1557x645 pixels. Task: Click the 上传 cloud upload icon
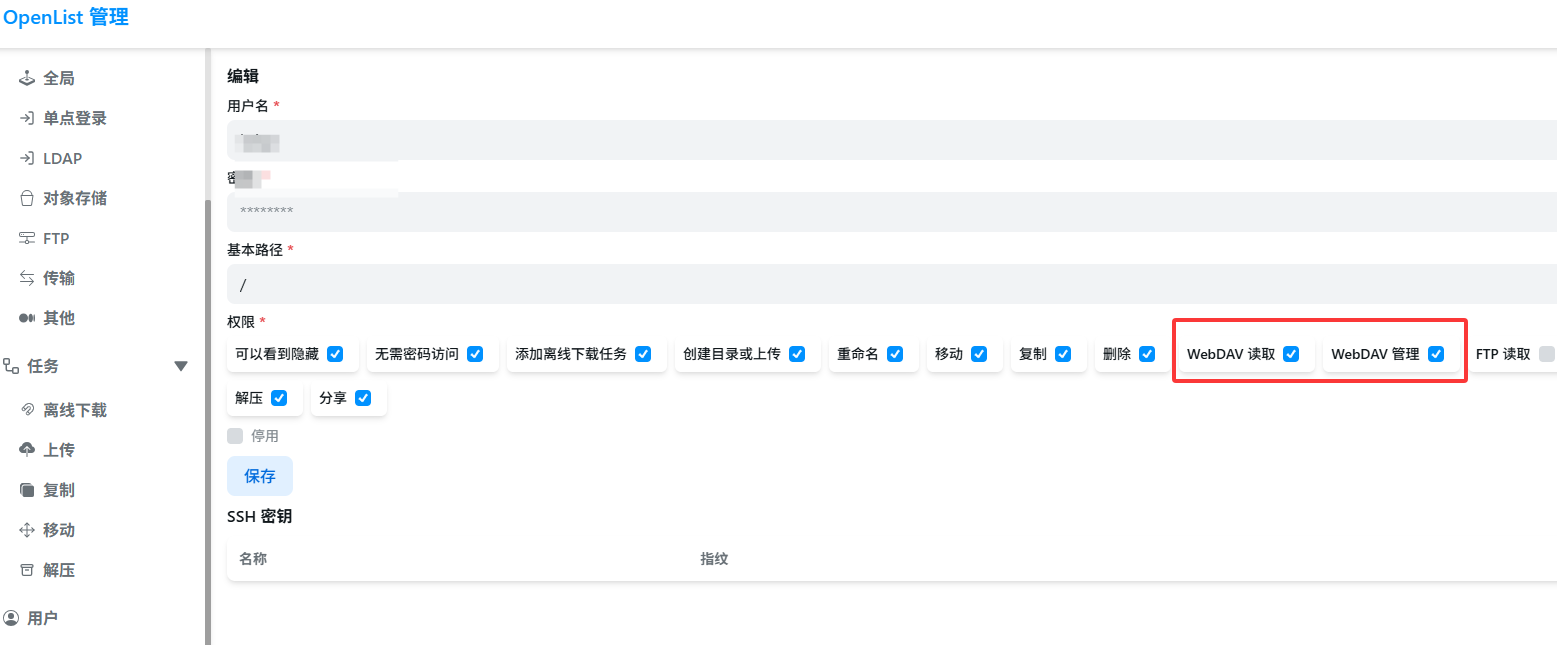point(27,450)
